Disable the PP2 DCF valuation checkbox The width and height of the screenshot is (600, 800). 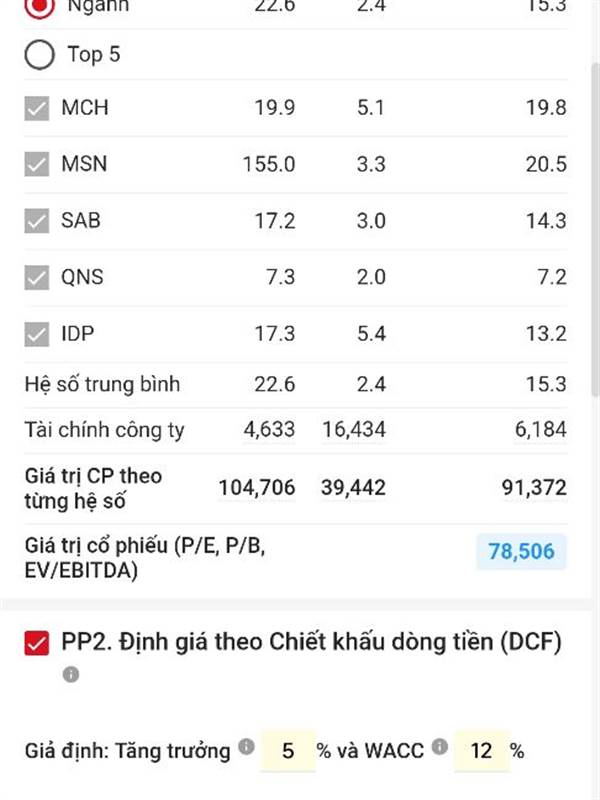pos(37,643)
